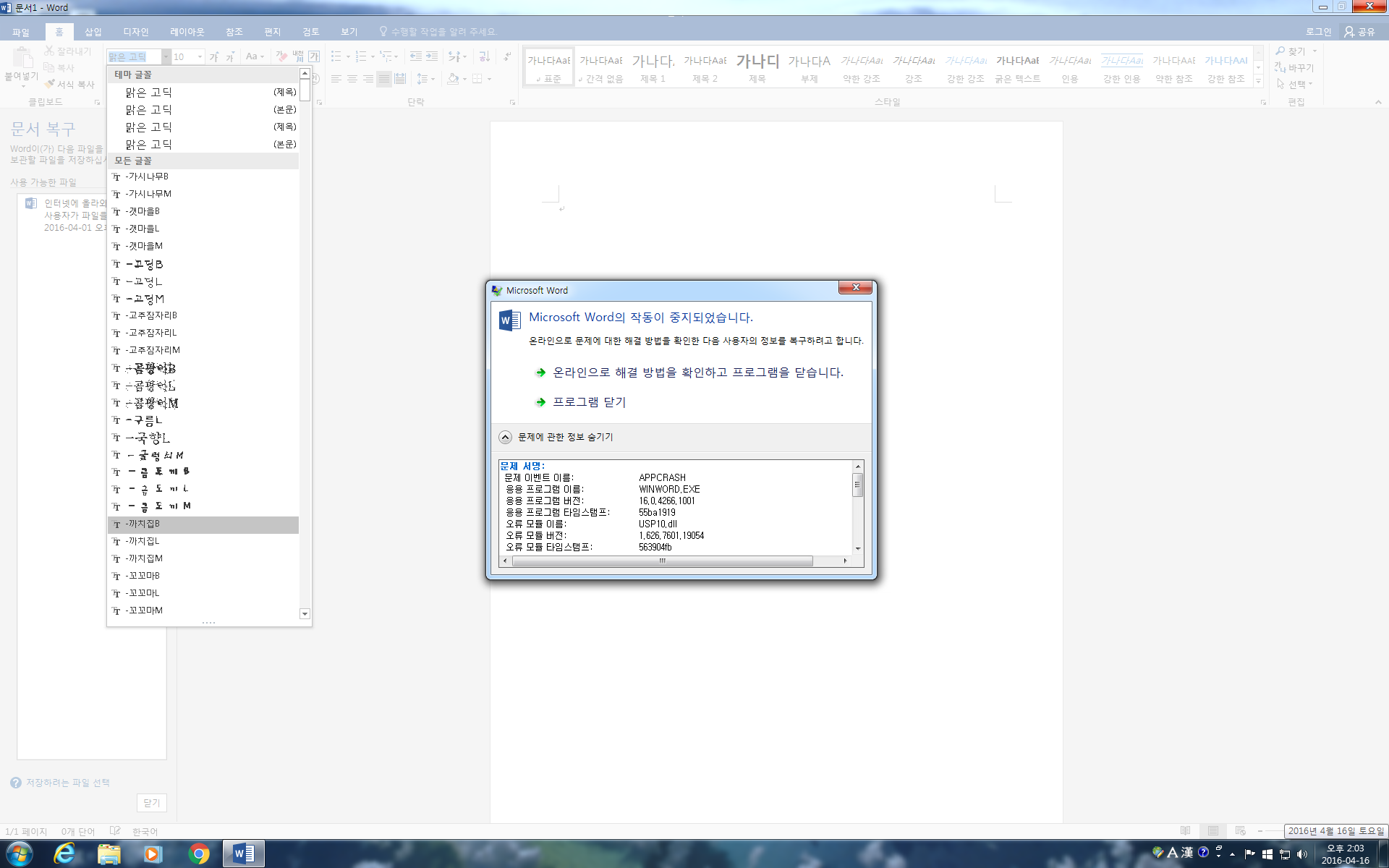1389x868 pixels.
Task: Click the show paragraph marks icon
Action: click(507, 56)
